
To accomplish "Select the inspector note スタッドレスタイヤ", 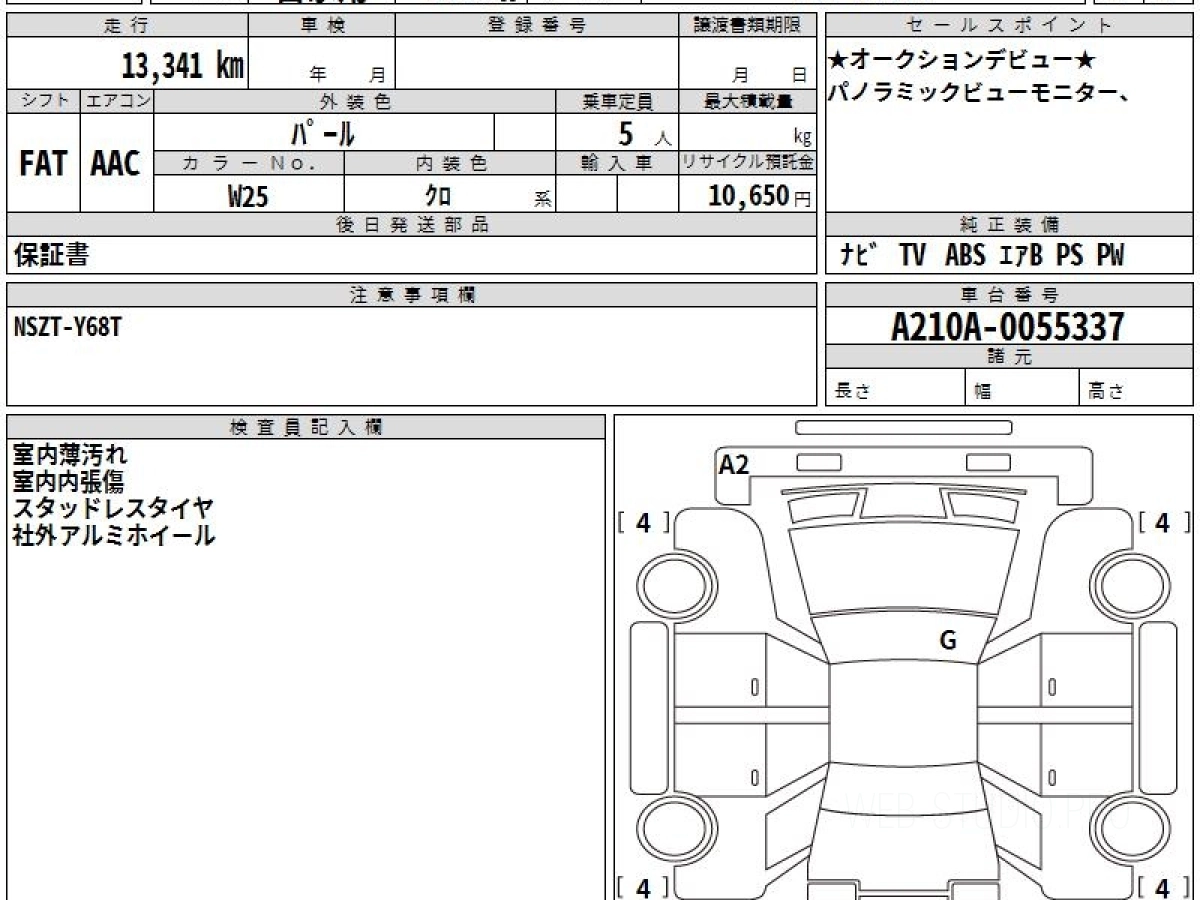I will [113, 508].
